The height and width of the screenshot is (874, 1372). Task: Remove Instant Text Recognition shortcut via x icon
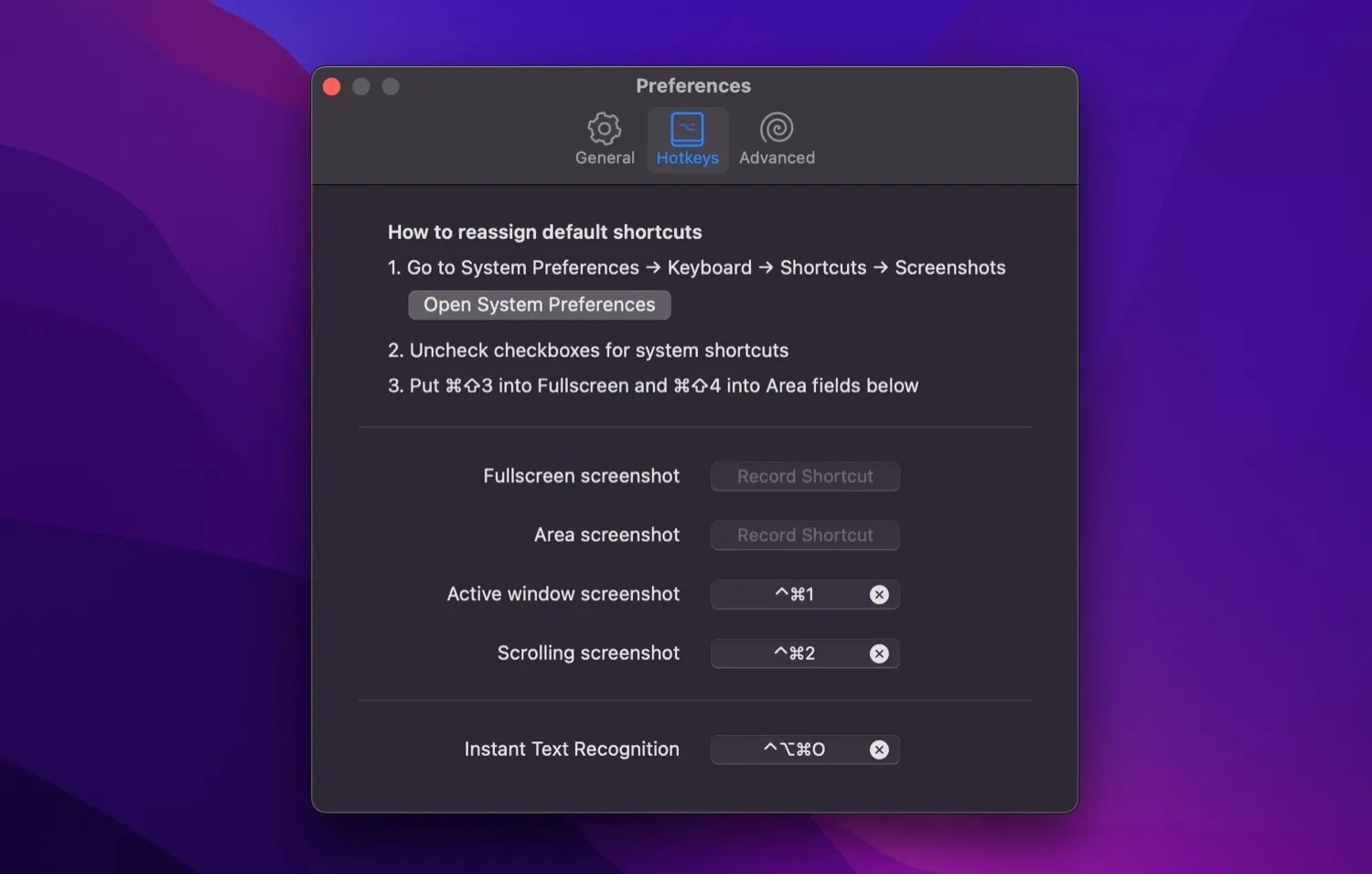(x=879, y=750)
